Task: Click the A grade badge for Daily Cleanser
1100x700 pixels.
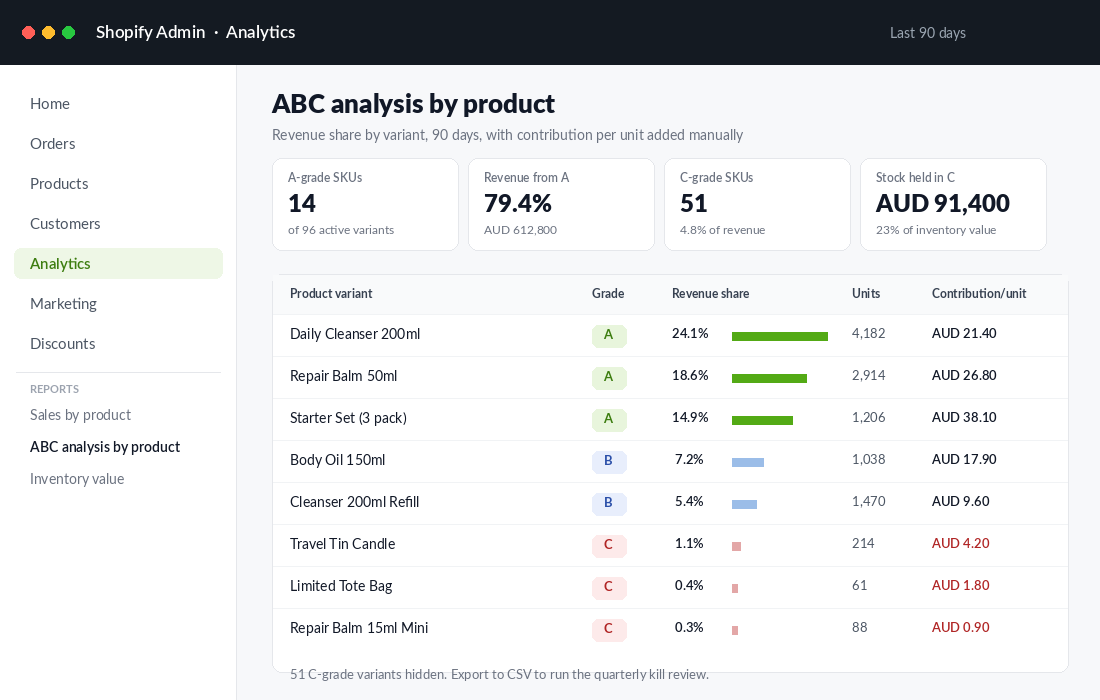Action: click(x=609, y=335)
